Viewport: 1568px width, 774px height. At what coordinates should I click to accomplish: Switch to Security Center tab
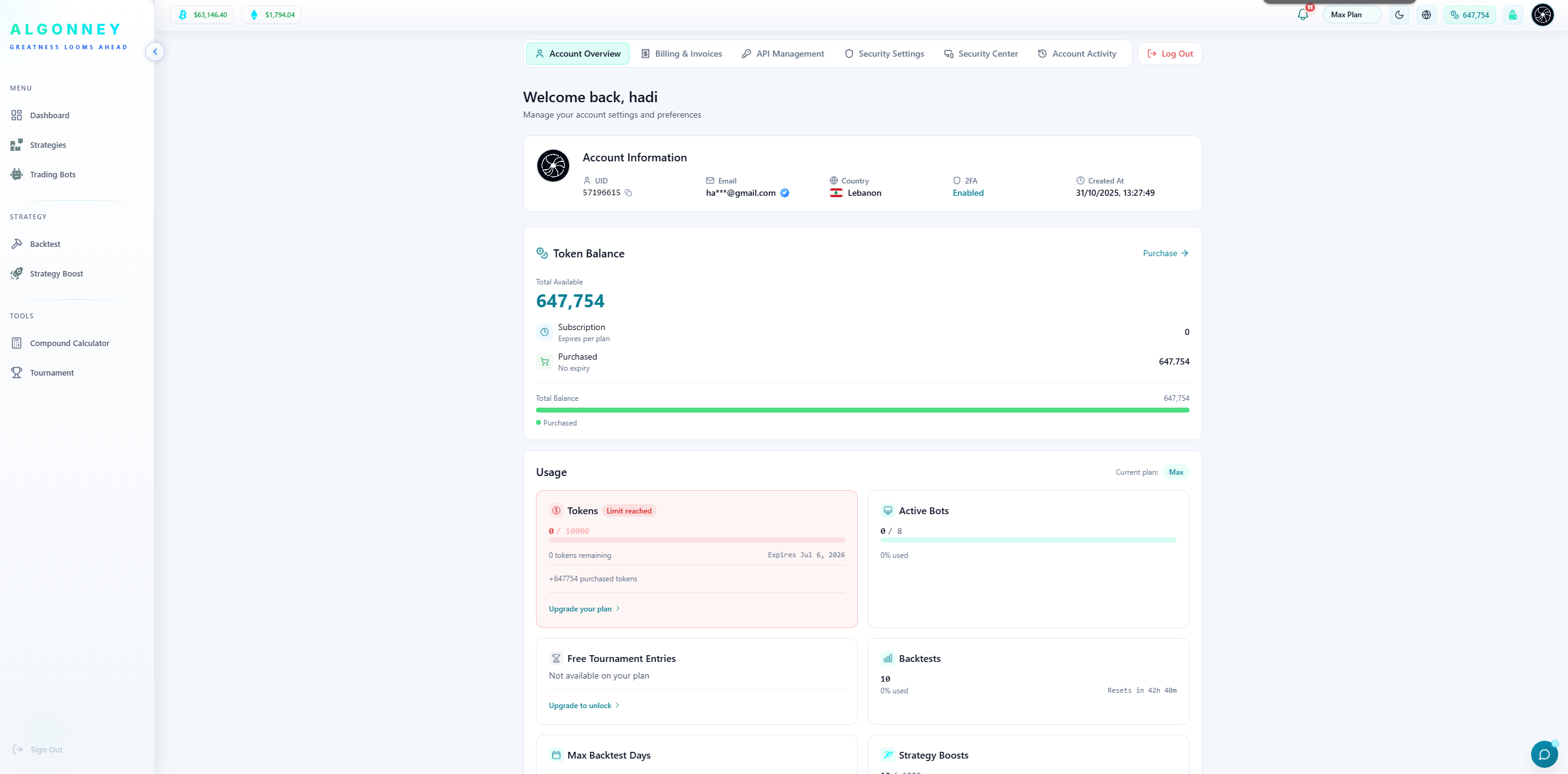pyautogui.click(x=981, y=54)
